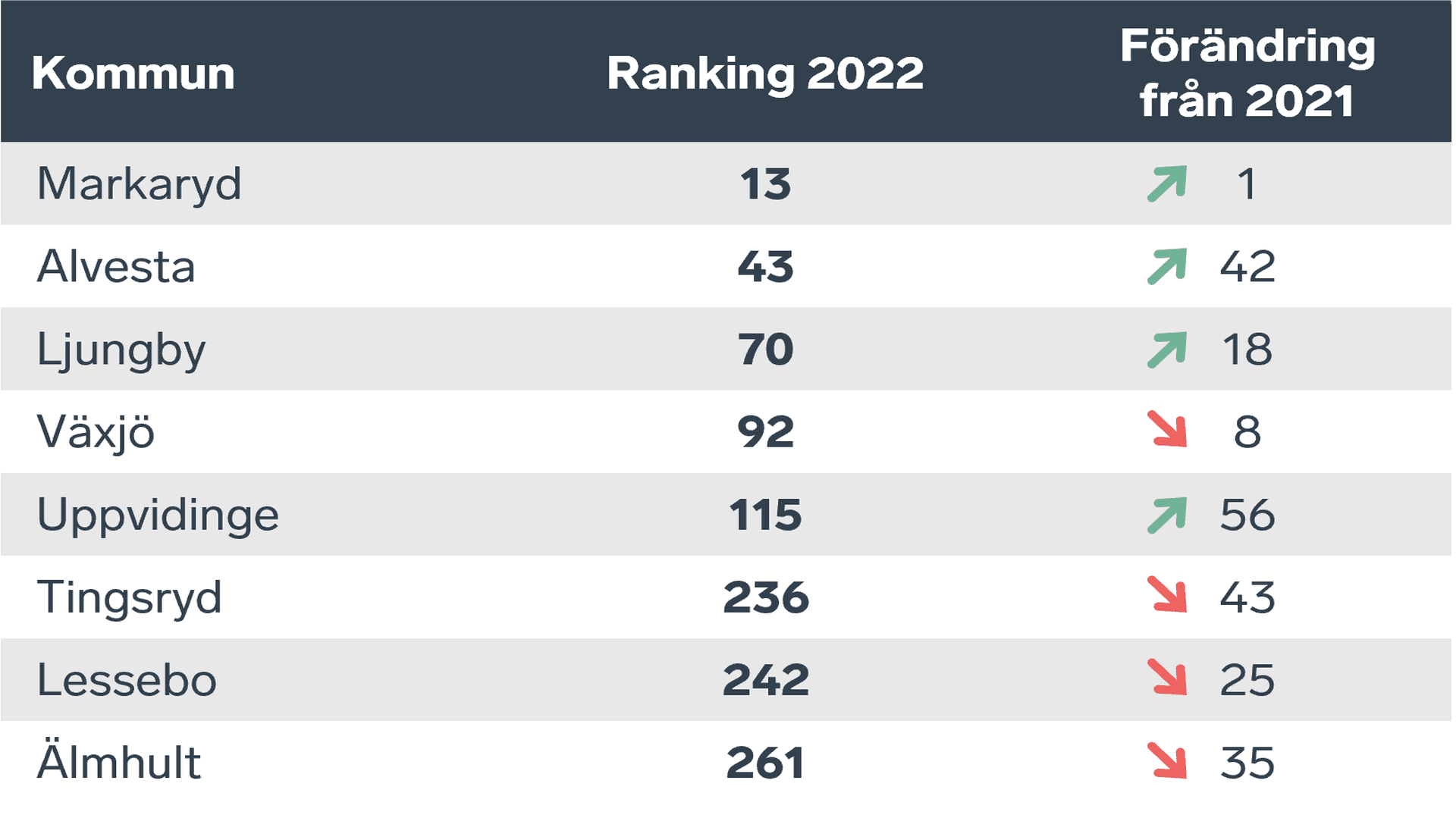Image resolution: width=1456 pixels, height=818 pixels.
Task: Click the change value 25 for Lessebo
Action: tap(1247, 680)
